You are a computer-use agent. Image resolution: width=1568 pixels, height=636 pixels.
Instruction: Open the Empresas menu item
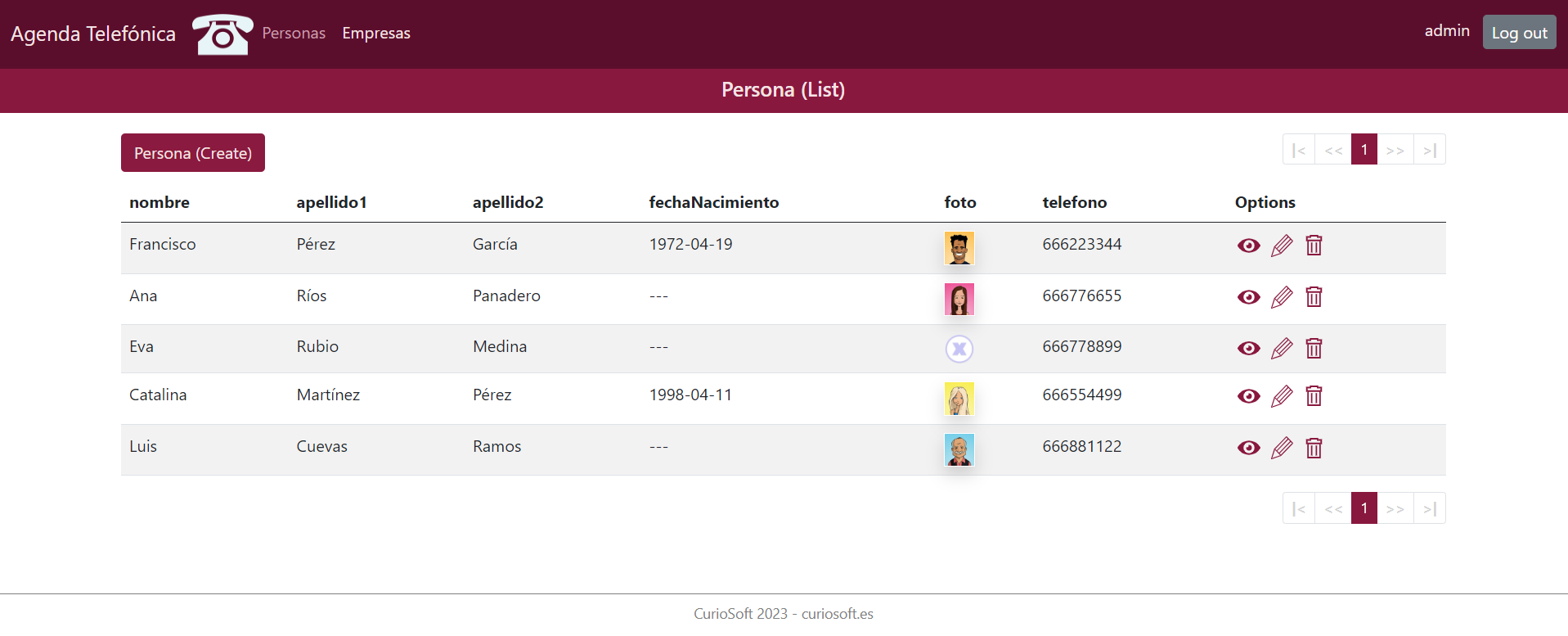click(x=376, y=34)
